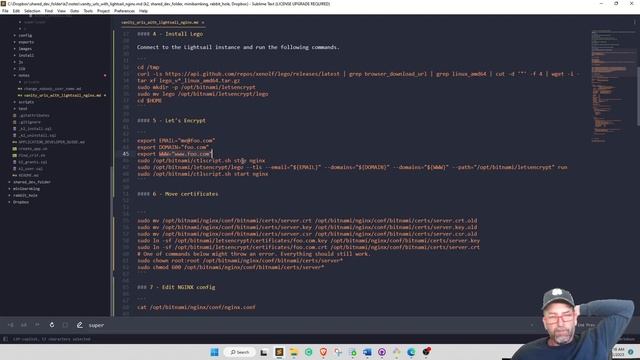Open .gitignore file in sidebar
The image size is (640, 360).
30,122
